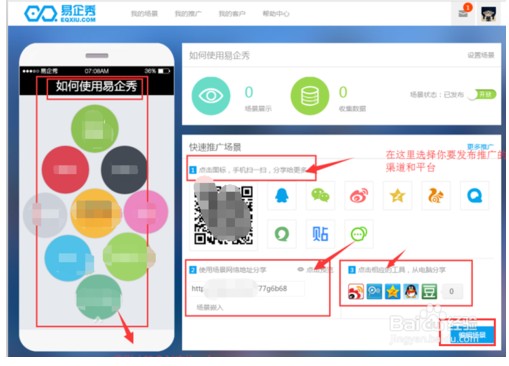Click the 设置场景 link

click(480, 55)
